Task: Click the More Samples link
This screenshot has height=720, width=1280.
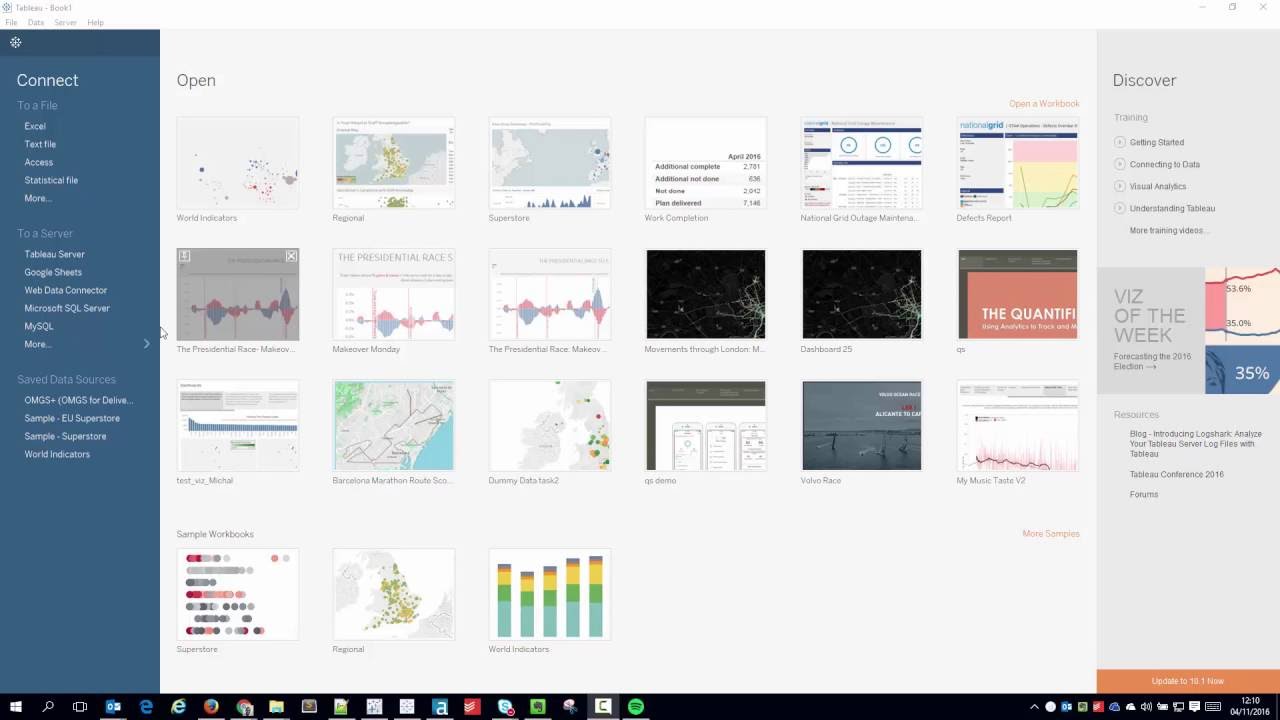Action: click(1051, 533)
